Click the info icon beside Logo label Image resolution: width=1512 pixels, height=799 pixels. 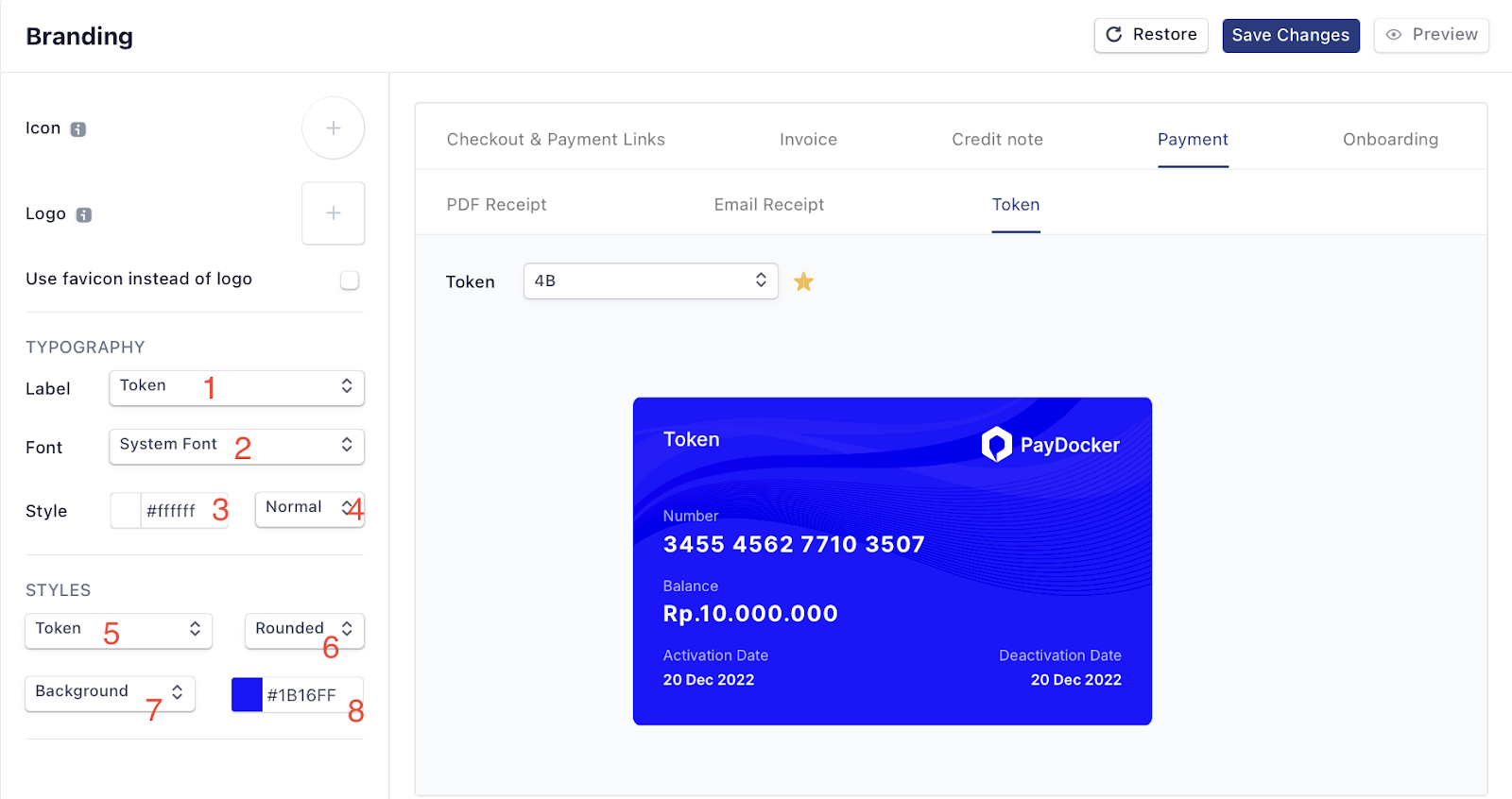tap(84, 215)
